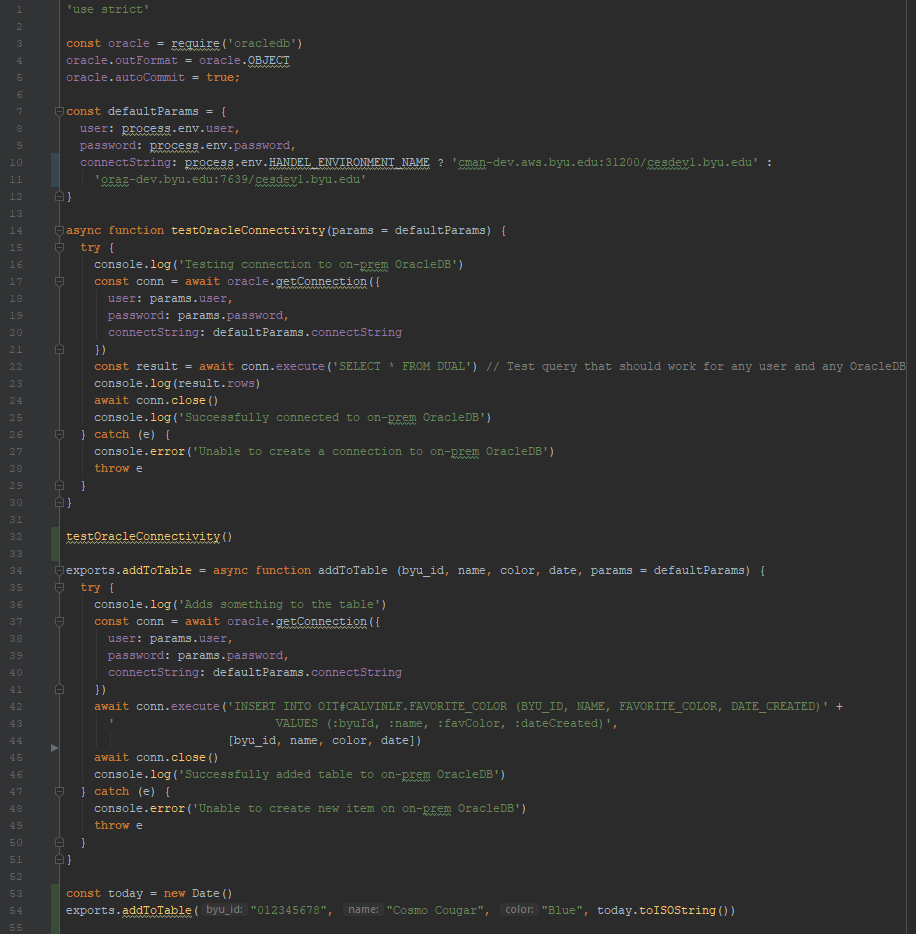Collapse the defaultParams object fold marker
Viewport: 916px width, 934px height.
(x=59, y=111)
